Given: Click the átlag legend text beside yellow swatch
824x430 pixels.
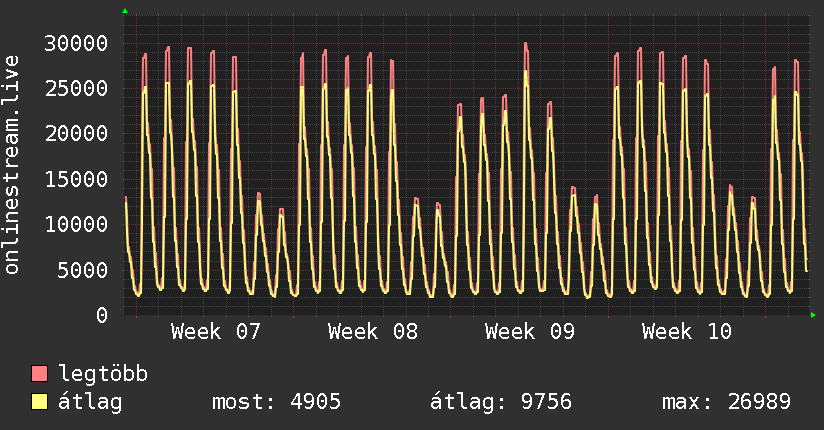Looking at the screenshot, I should click(x=91, y=403).
